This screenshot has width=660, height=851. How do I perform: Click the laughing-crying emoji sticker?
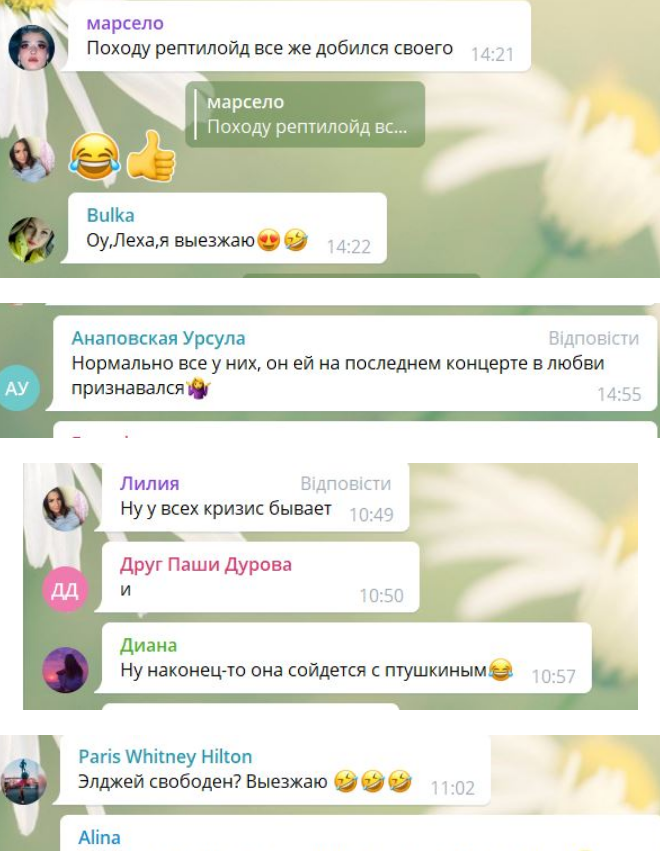[x=94, y=156]
